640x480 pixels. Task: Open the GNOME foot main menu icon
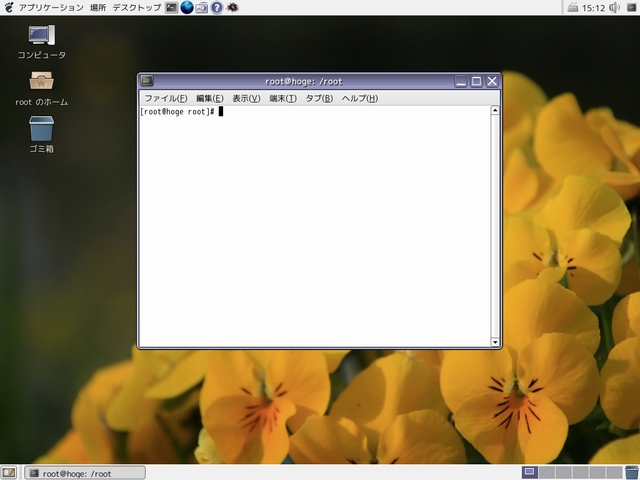click(x=9, y=7)
